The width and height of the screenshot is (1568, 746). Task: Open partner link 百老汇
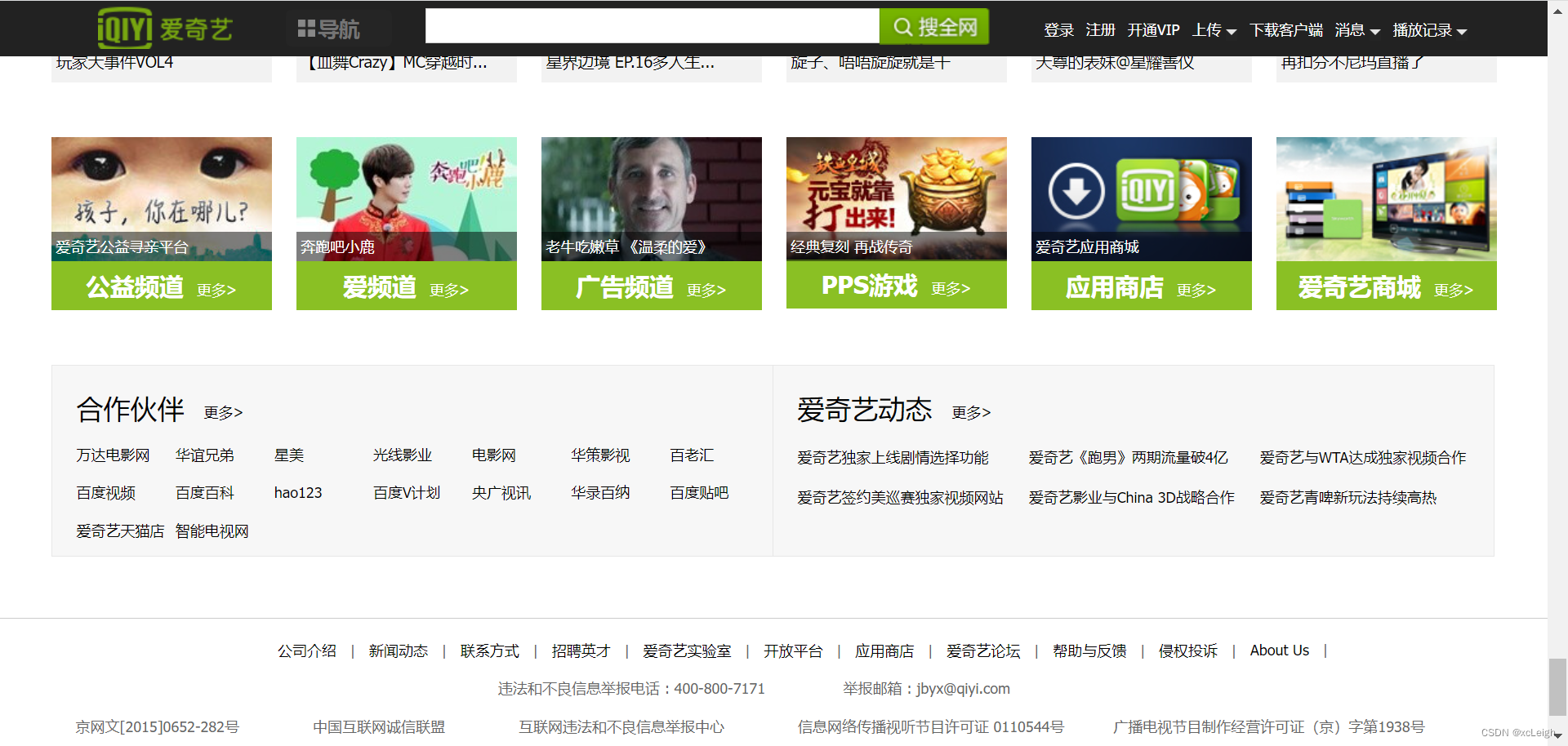click(692, 455)
